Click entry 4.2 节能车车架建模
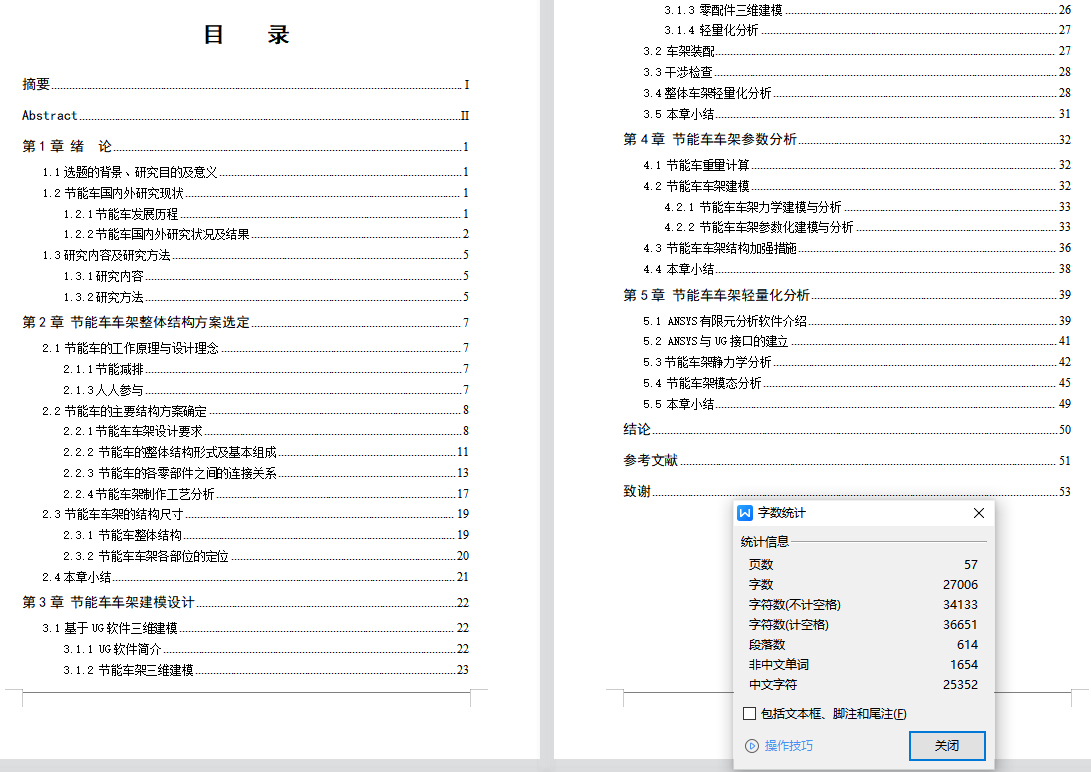 [x=857, y=186]
